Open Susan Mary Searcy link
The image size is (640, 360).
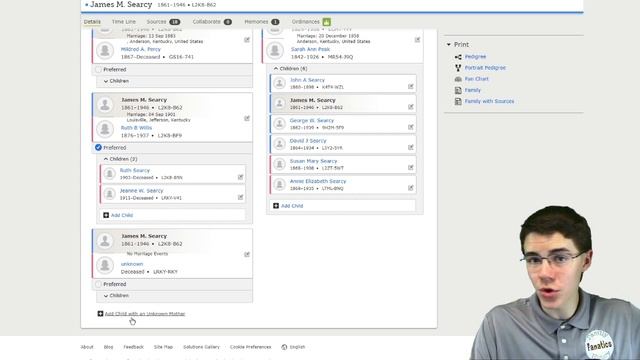313,161
